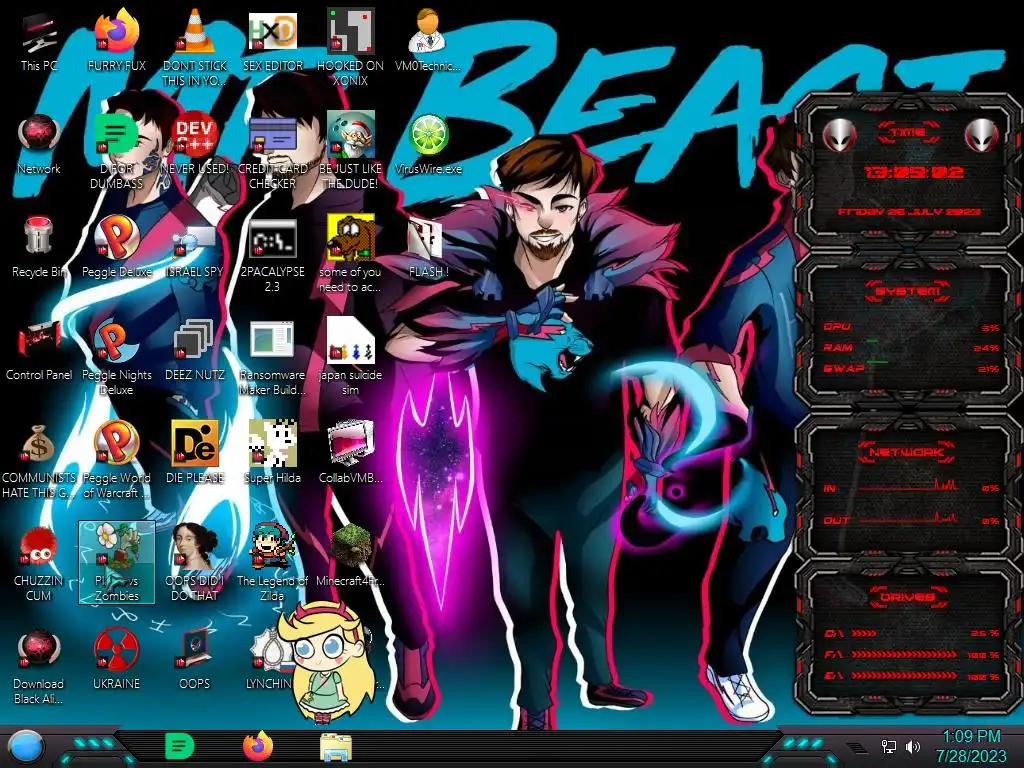Click the left alien head on the TIME widget
The width and height of the screenshot is (1024, 768).
(x=839, y=136)
